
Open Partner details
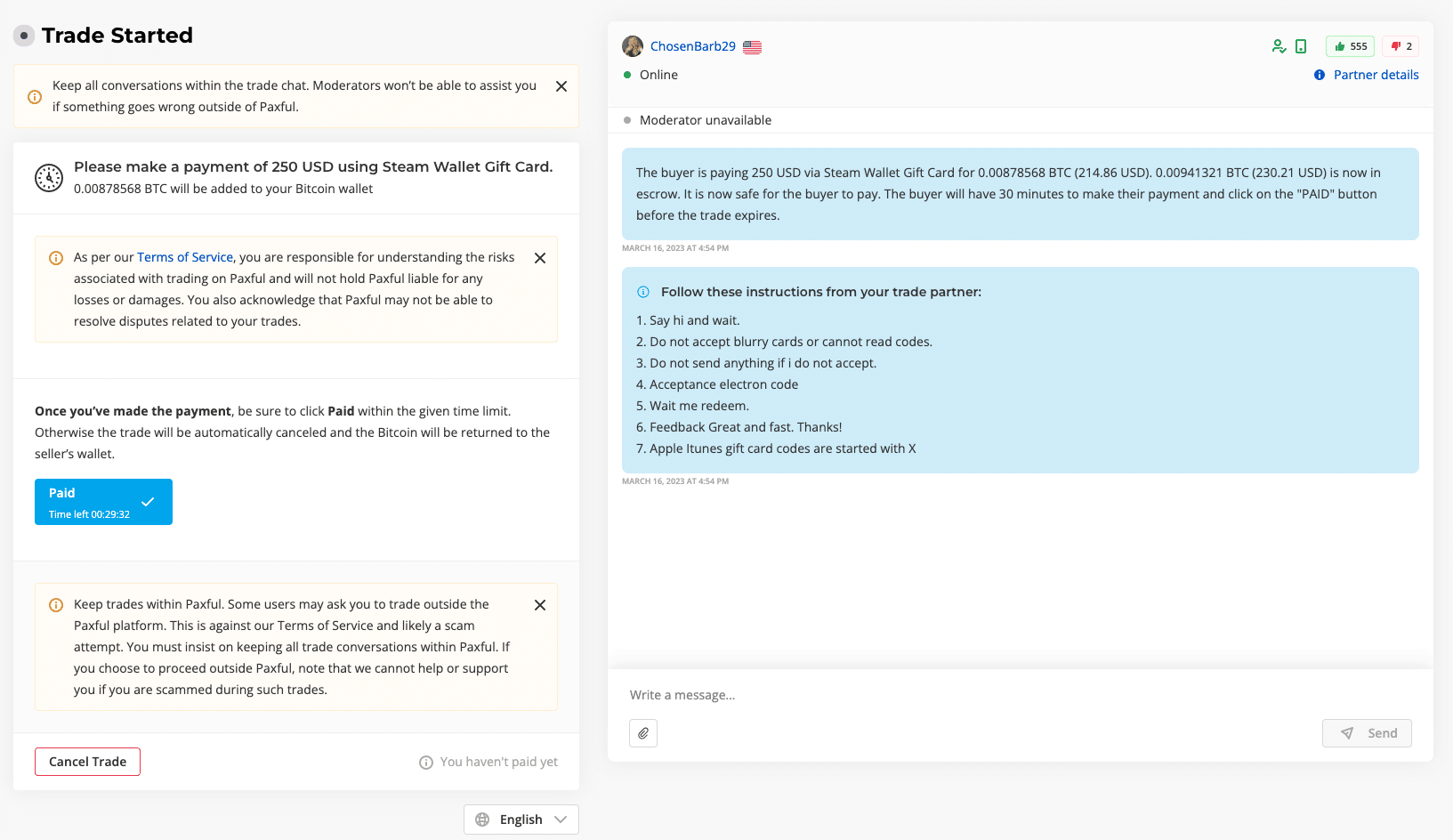1376,75
